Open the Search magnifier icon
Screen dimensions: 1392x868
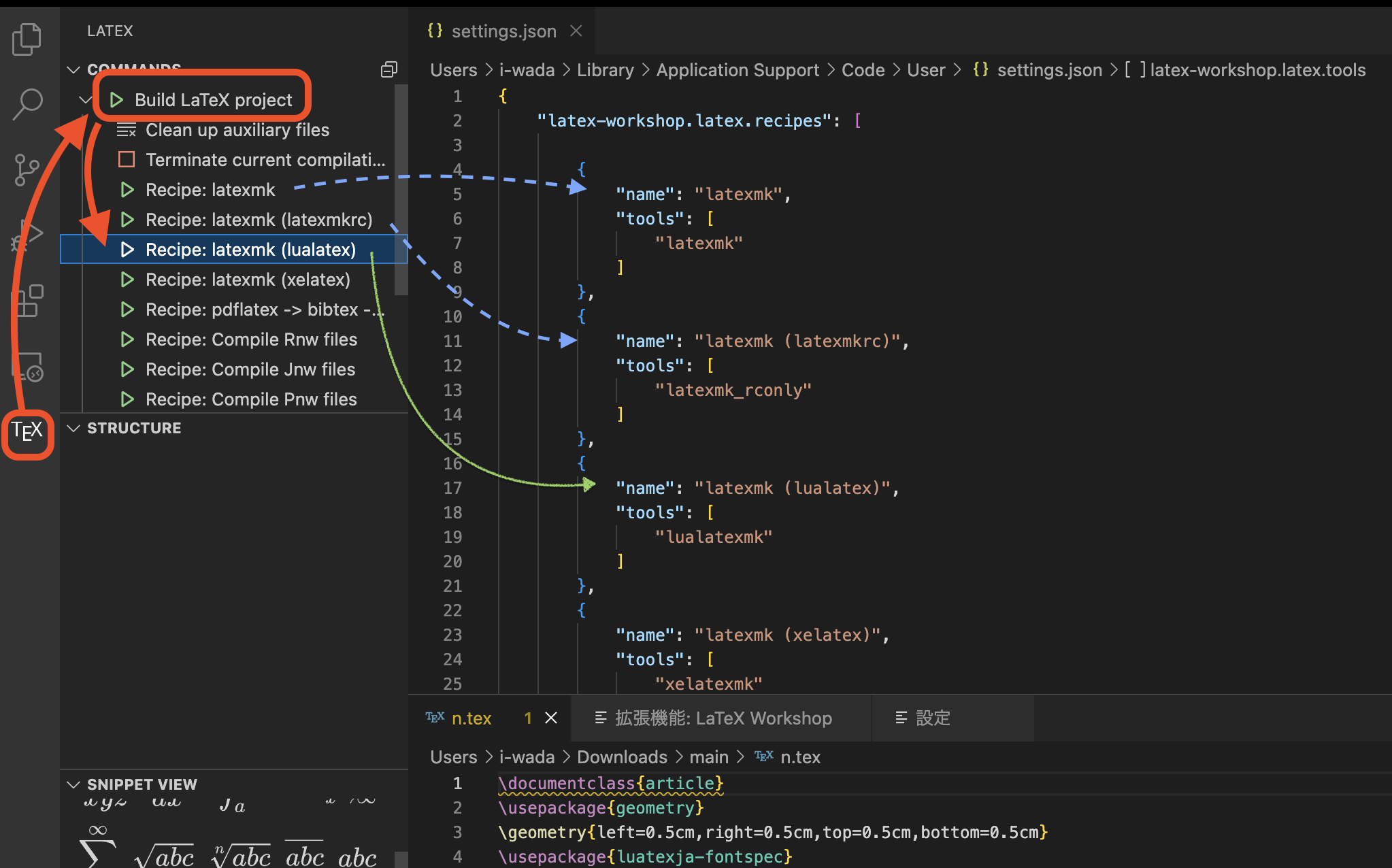[27, 104]
